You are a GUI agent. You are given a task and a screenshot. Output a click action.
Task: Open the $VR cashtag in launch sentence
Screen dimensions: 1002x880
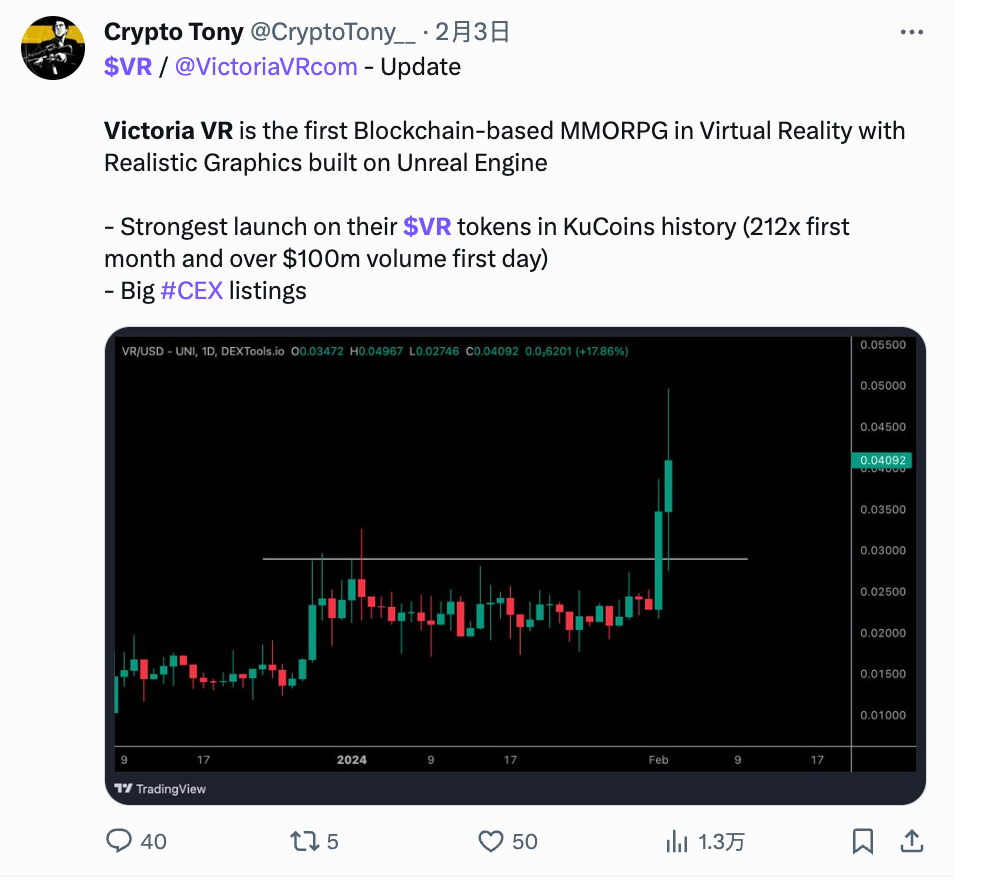pos(427,227)
